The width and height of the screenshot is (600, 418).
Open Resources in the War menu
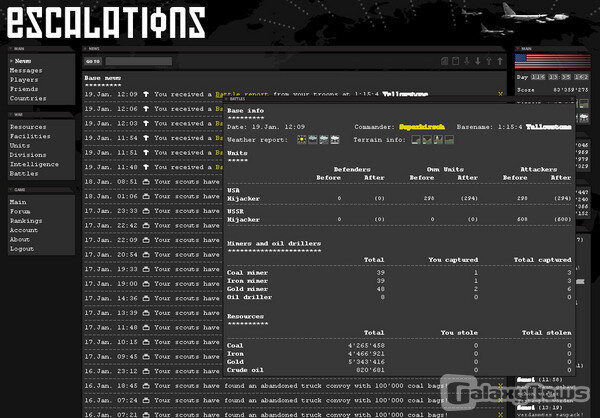pos(28,127)
